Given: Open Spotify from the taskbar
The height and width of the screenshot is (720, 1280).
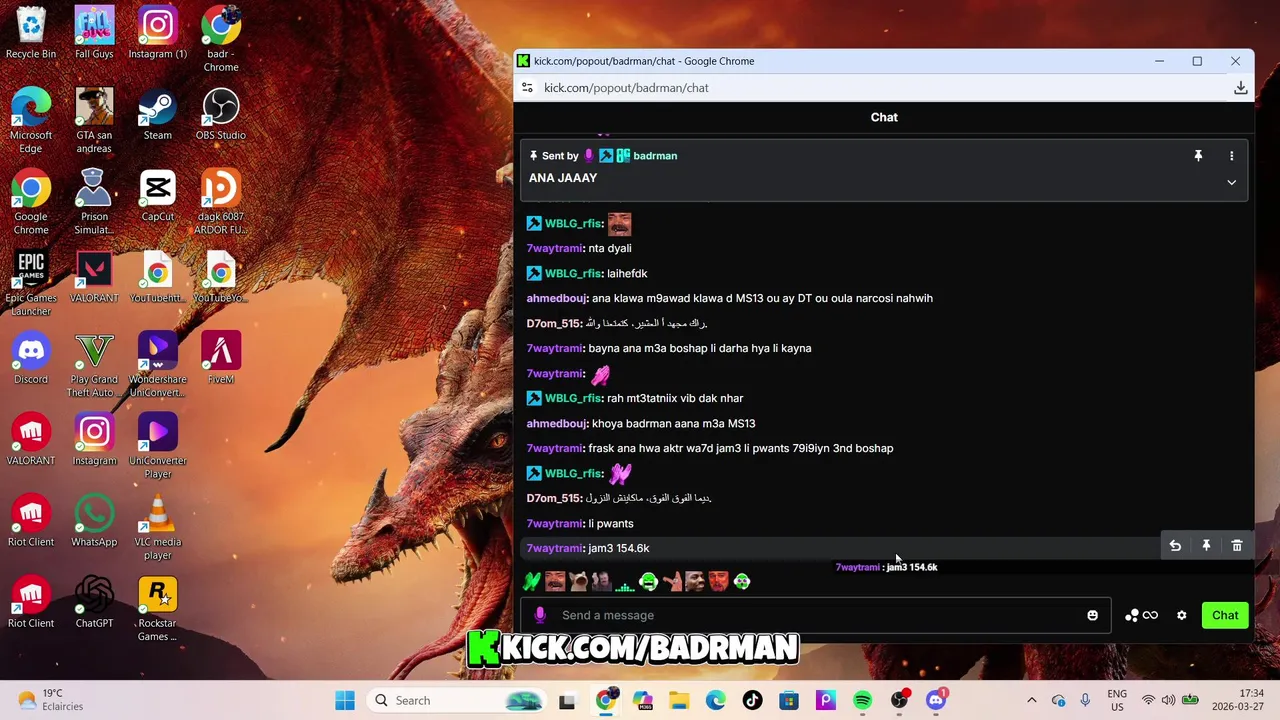Looking at the screenshot, I should click(862, 701).
